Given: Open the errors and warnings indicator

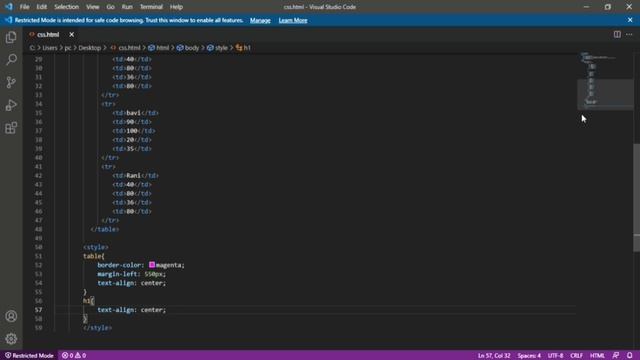Looking at the screenshot, I should tap(74, 356).
